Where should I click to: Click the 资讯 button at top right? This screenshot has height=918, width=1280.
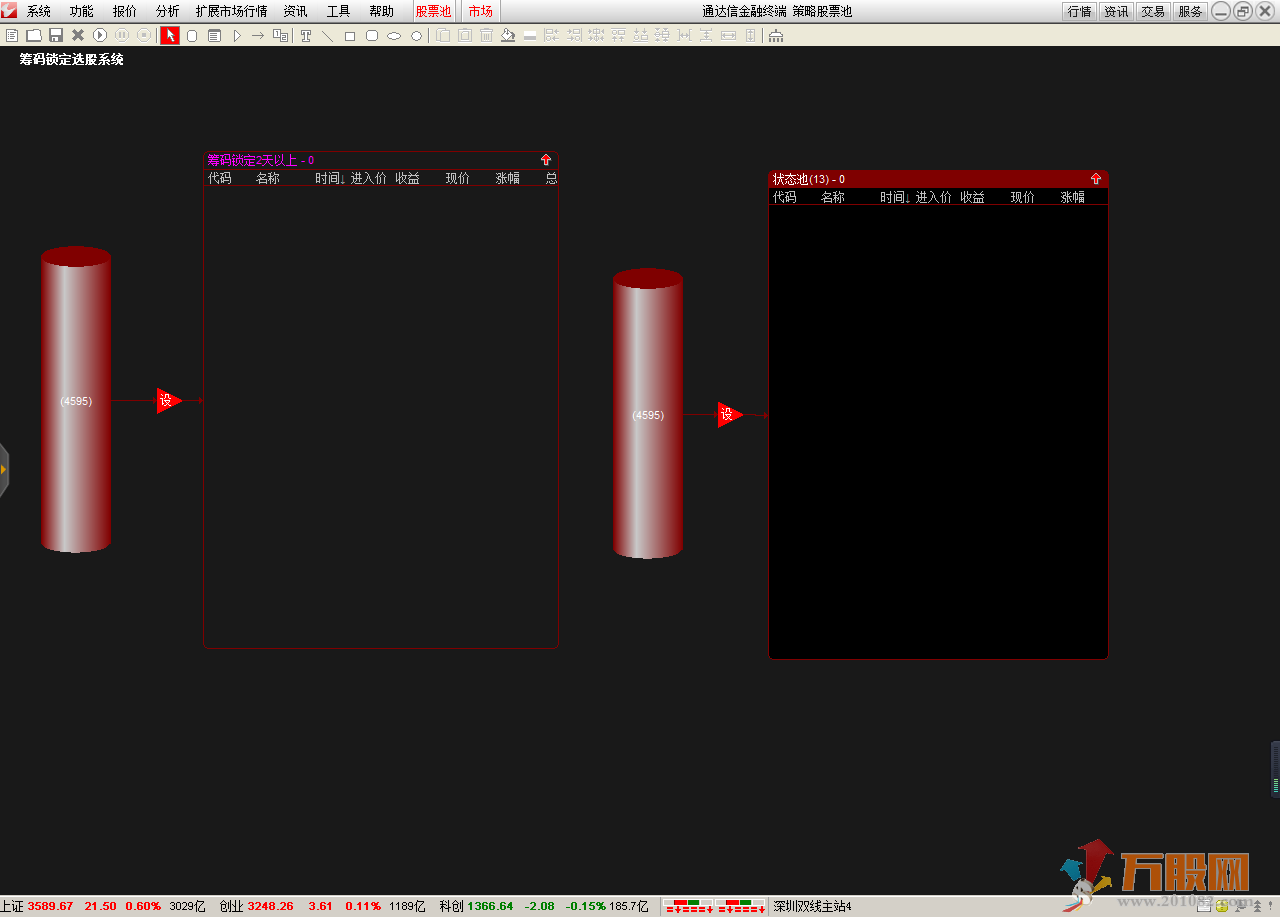(1116, 11)
